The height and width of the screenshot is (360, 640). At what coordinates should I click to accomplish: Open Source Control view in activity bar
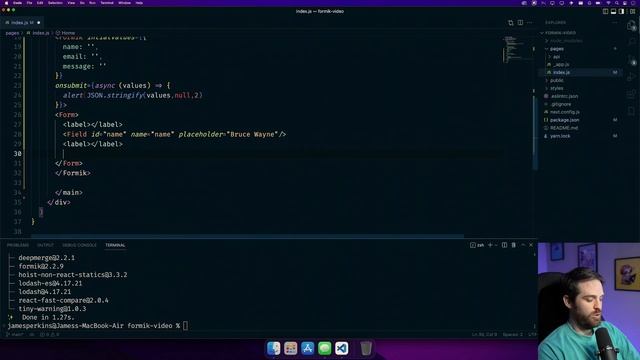pos(631,60)
